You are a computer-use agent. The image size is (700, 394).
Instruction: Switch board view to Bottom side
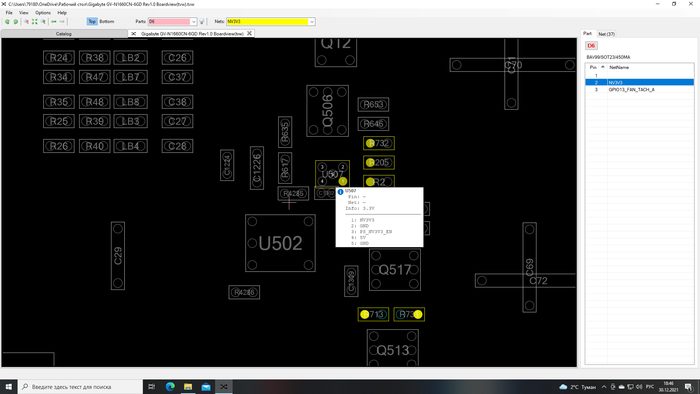107,21
